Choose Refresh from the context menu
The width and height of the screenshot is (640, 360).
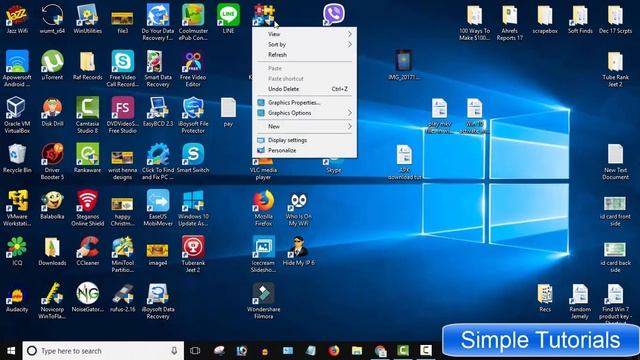click(x=304, y=54)
